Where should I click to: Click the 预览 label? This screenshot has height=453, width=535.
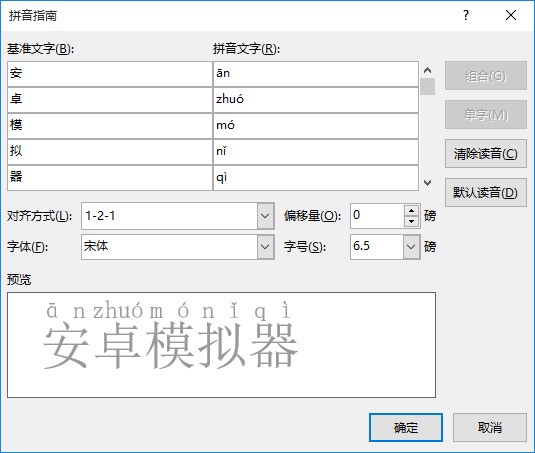point(19,280)
